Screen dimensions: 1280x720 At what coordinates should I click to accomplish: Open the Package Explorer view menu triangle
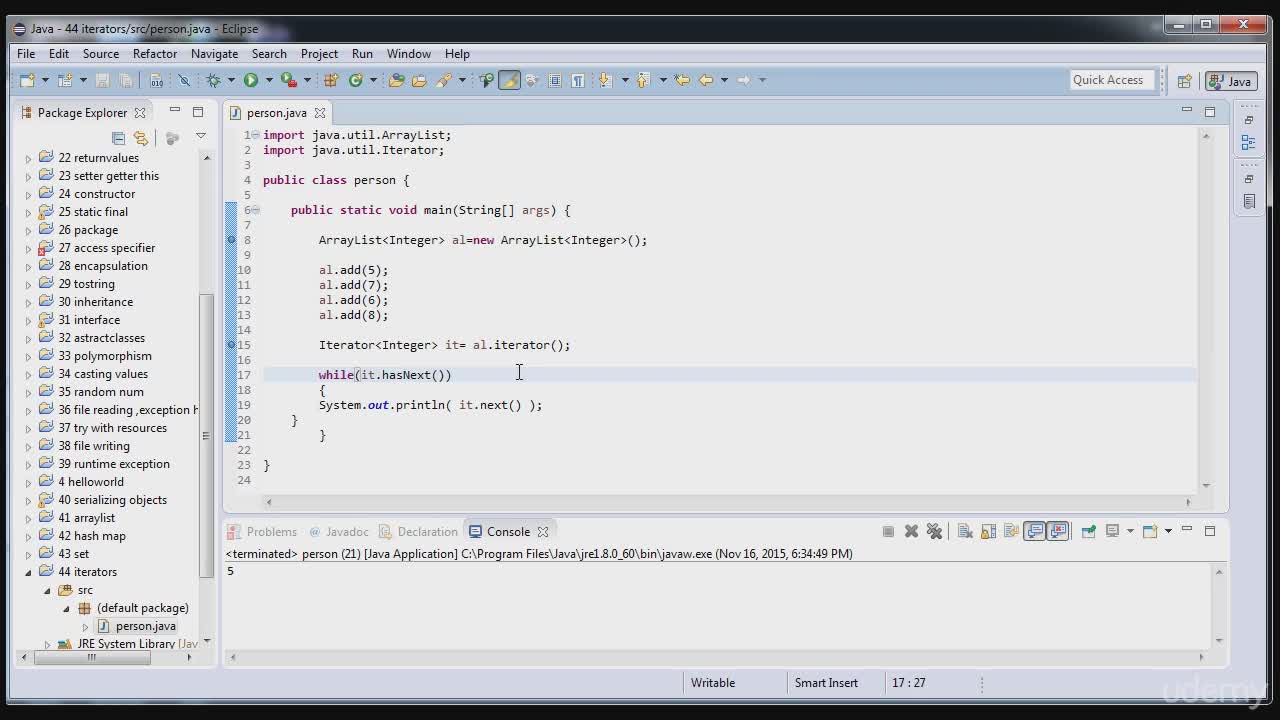pos(200,137)
